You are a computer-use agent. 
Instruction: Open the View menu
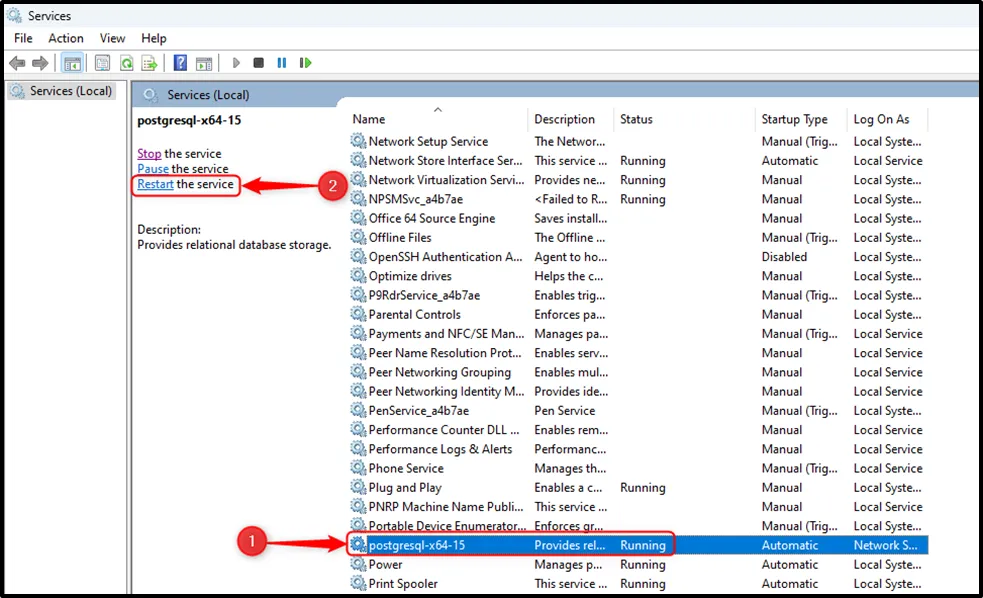(x=112, y=38)
